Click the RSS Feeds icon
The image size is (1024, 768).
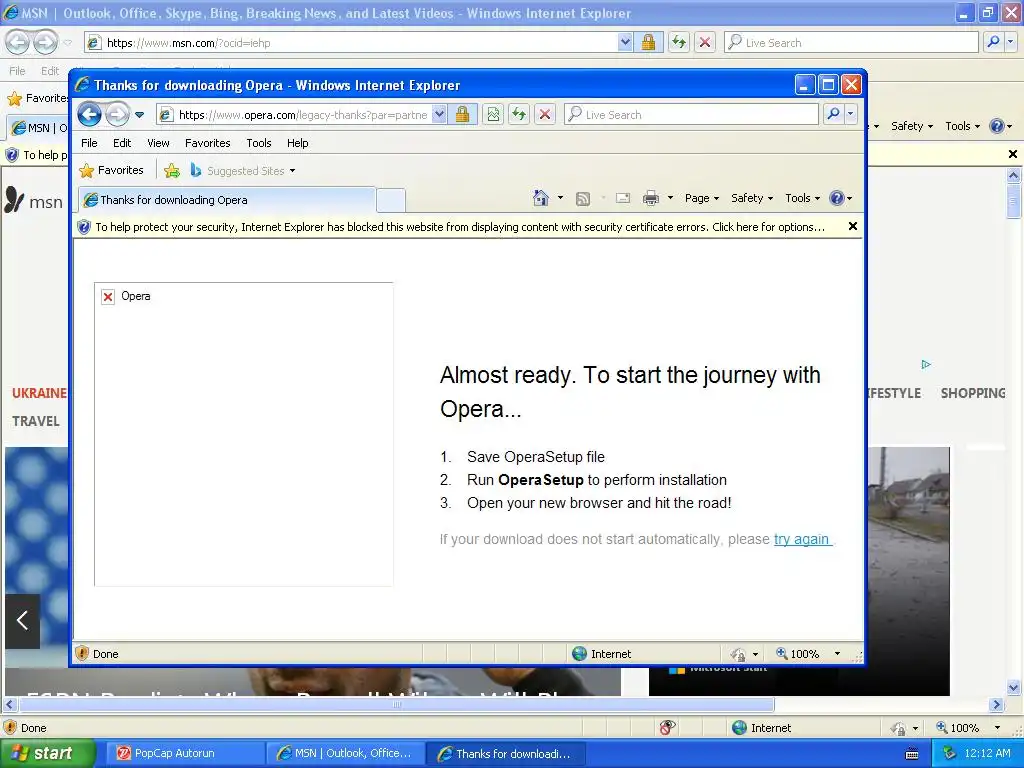point(583,199)
